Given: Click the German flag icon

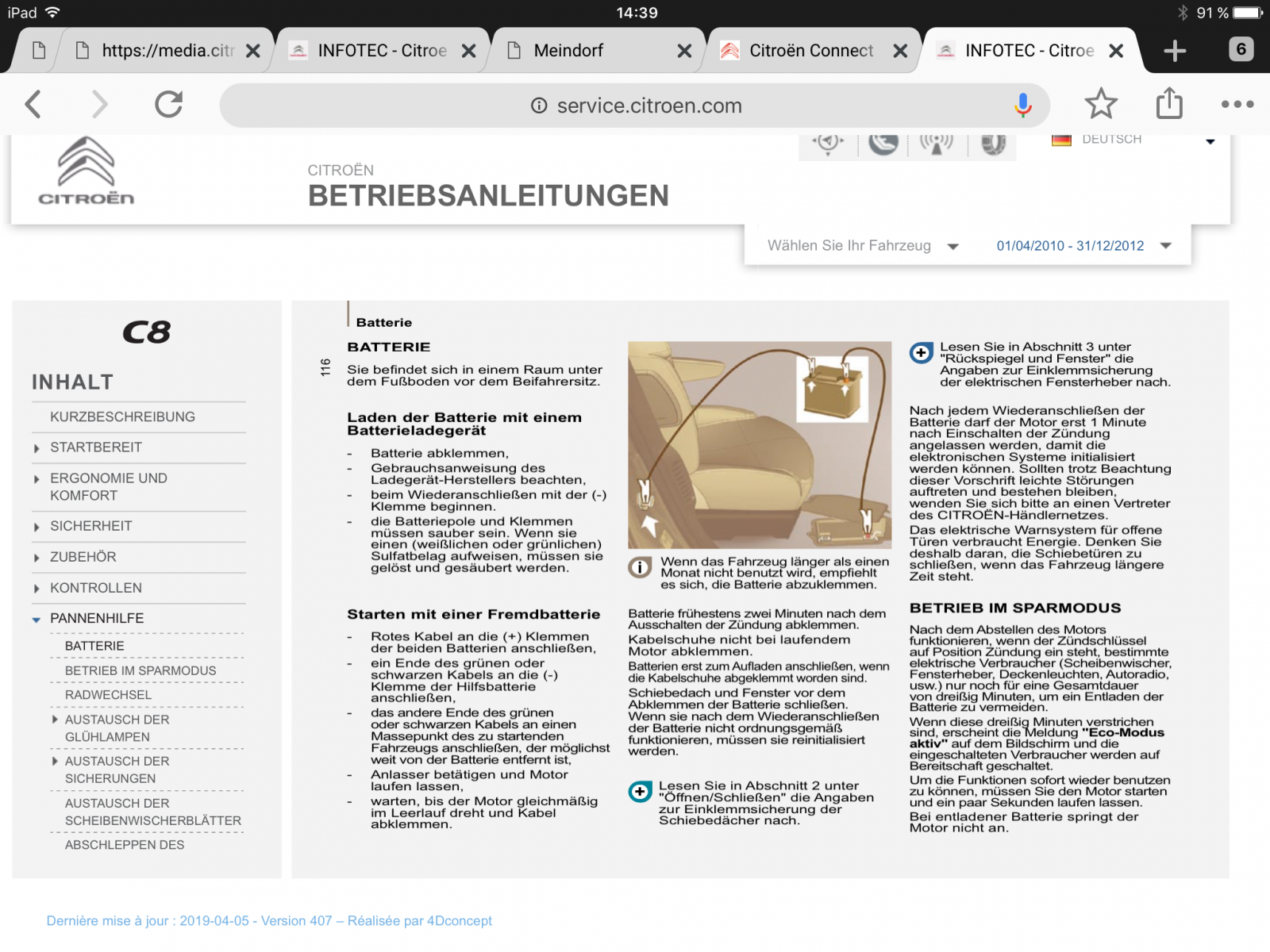Looking at the screenshot, I should tap(1061, 140).
